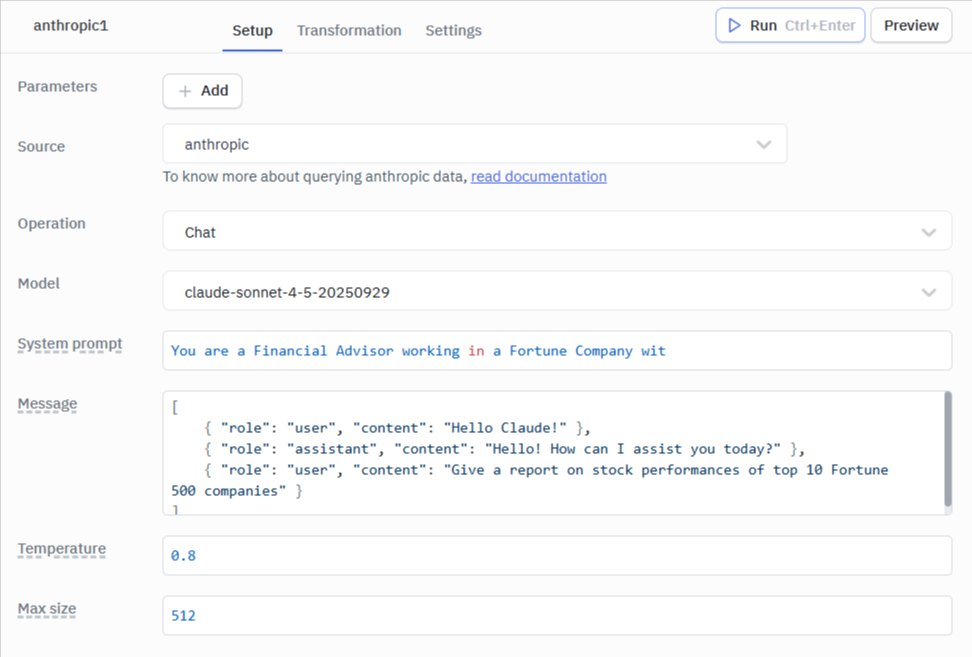
Task: Open the Settings tab
Action: click(453, 30)
